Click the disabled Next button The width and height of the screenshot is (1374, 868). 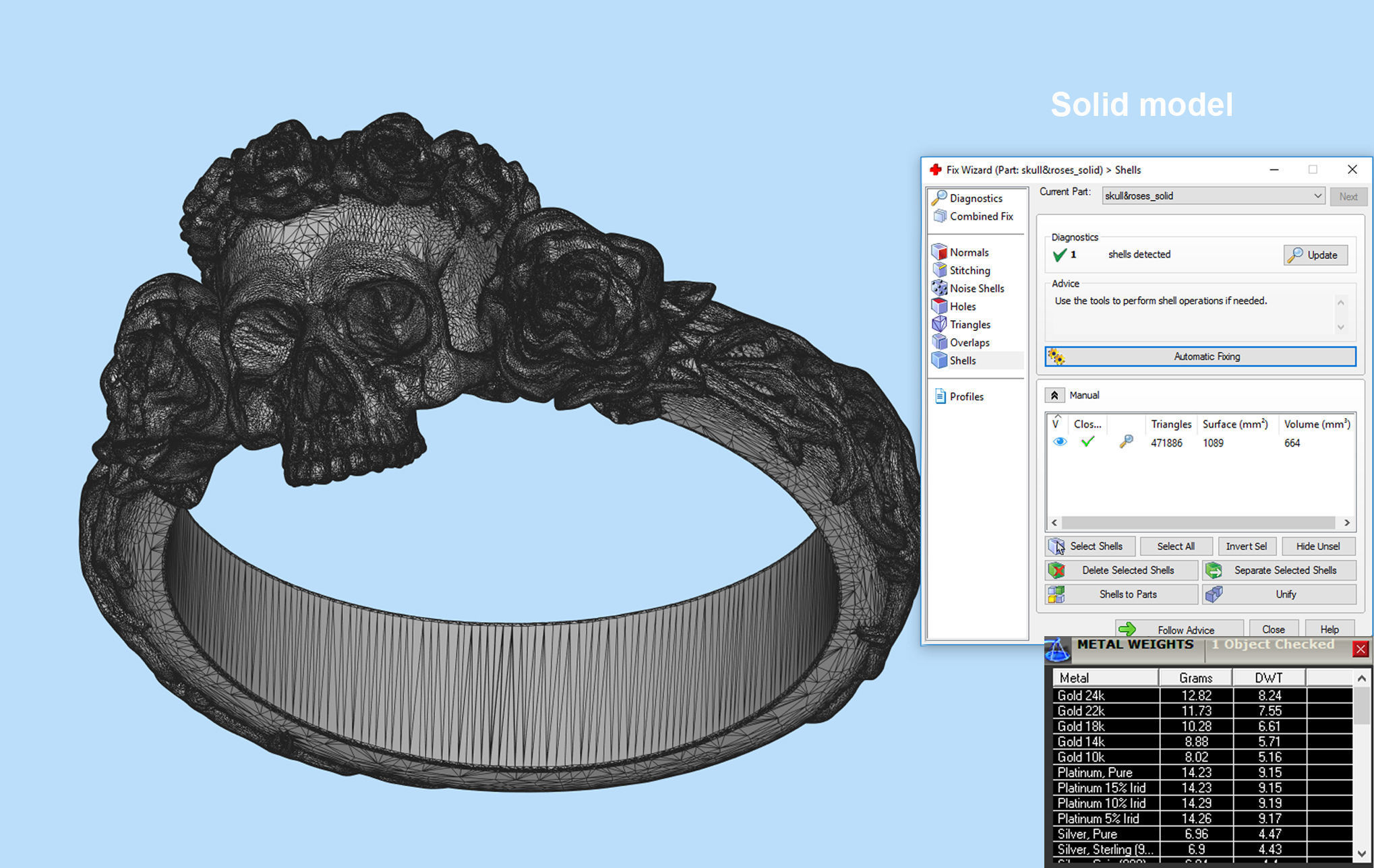click(1348, 197)
